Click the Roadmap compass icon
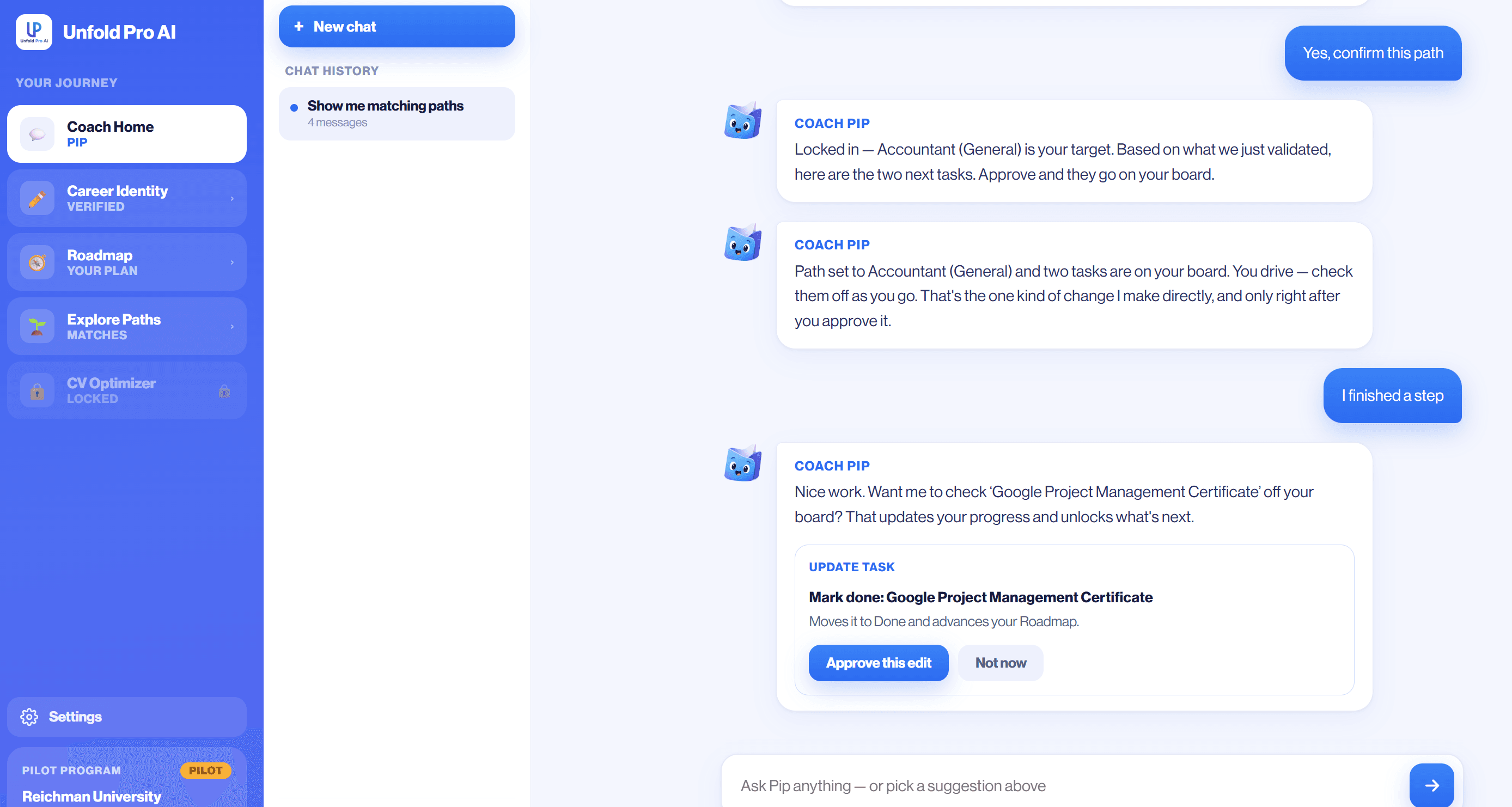The height and width of the screenshot is (807, 1512). (37, 262)
